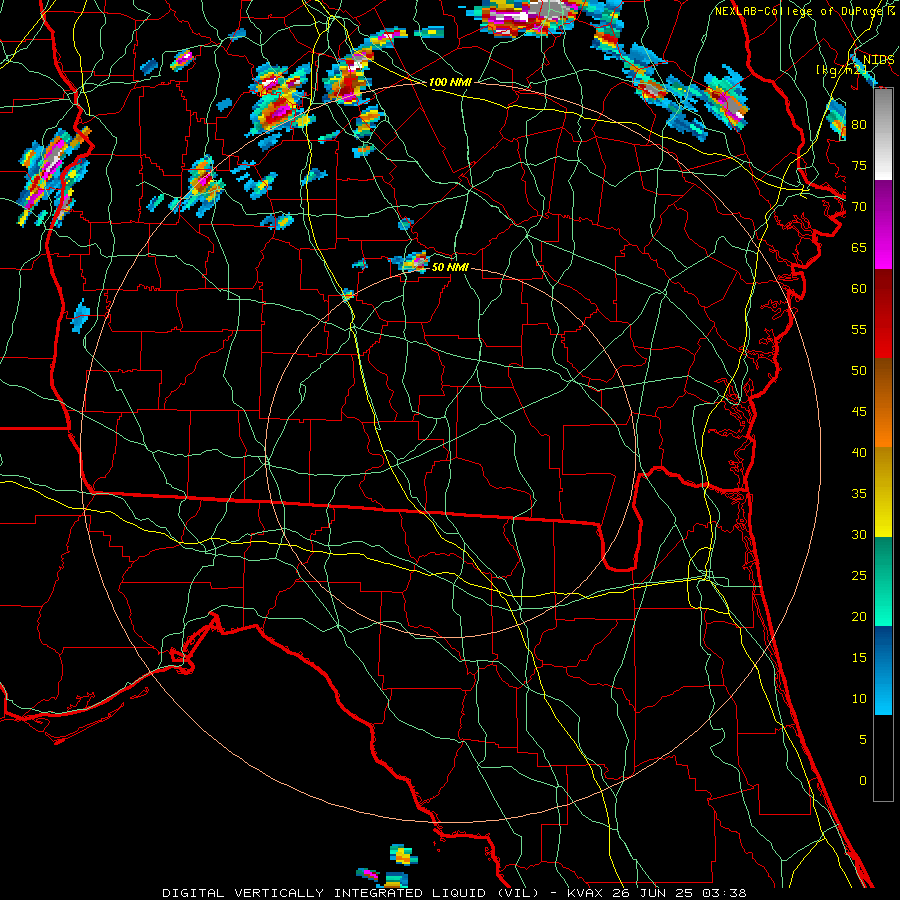Click the 50 NMI range ring label

(450, 267)
